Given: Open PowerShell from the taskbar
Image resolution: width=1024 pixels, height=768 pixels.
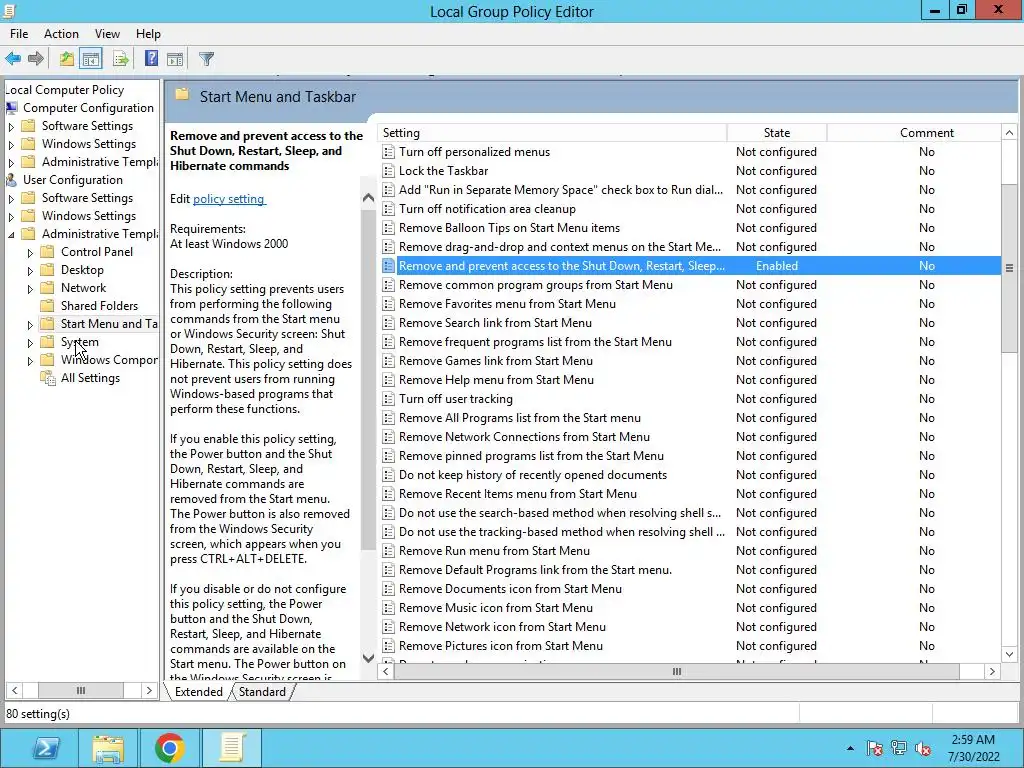Looking at the screenshot, I should click(x=45, y=748).
